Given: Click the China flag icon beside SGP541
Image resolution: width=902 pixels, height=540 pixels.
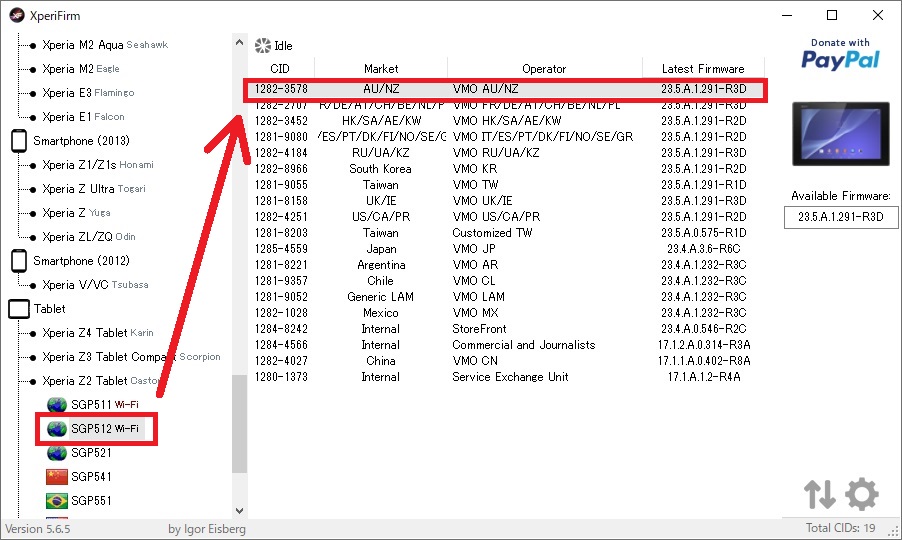Looking at the screenshot, I should click(57, 477).
